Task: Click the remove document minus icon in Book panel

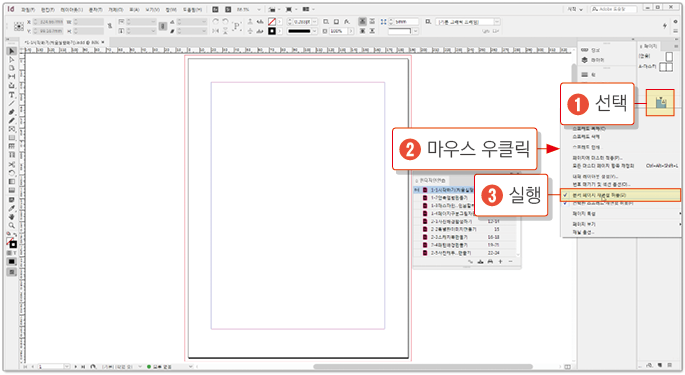Action: pyautogui.click(x=510, y=261)
